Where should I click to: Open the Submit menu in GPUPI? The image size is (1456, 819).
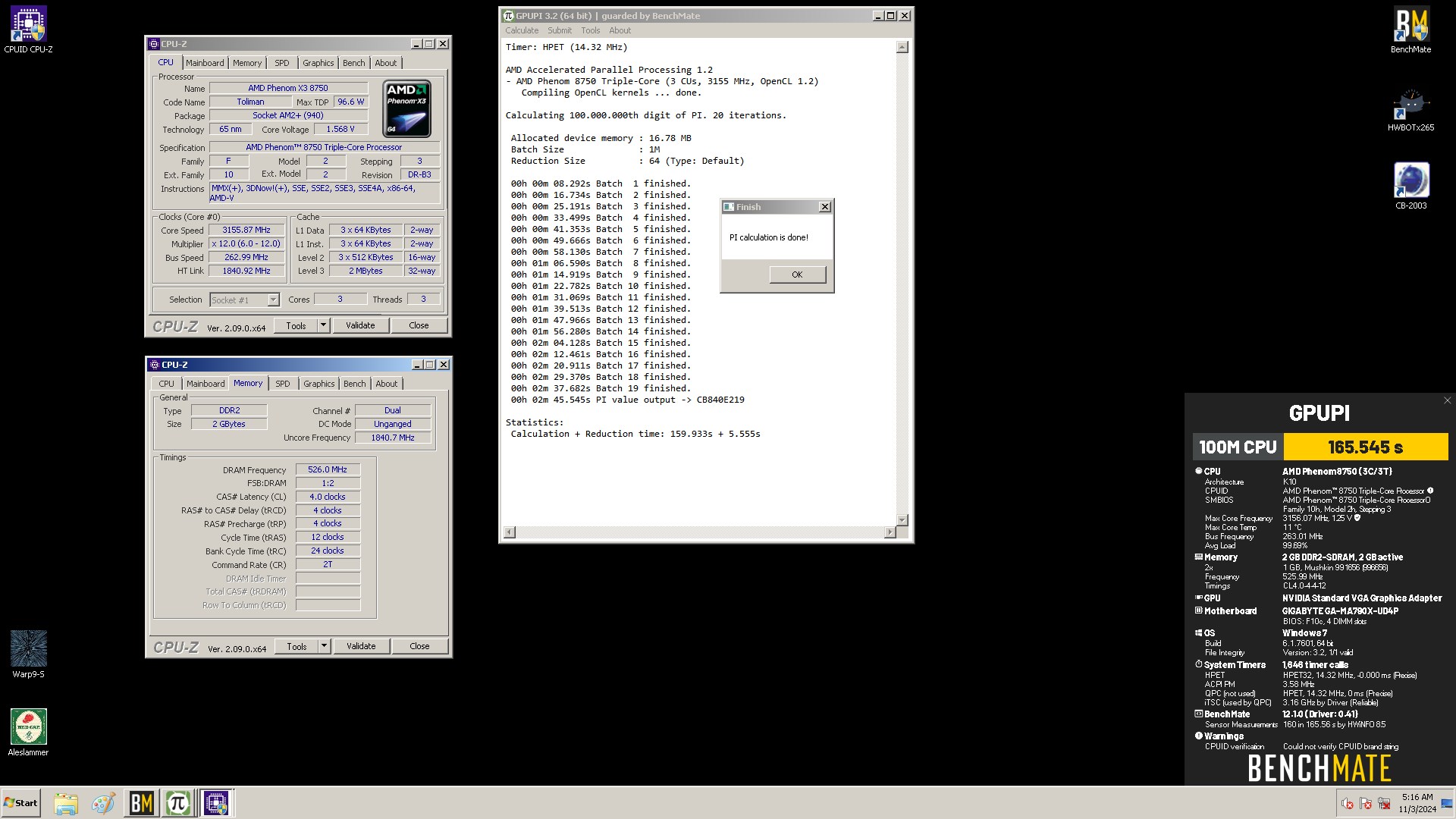pos(560,30)
